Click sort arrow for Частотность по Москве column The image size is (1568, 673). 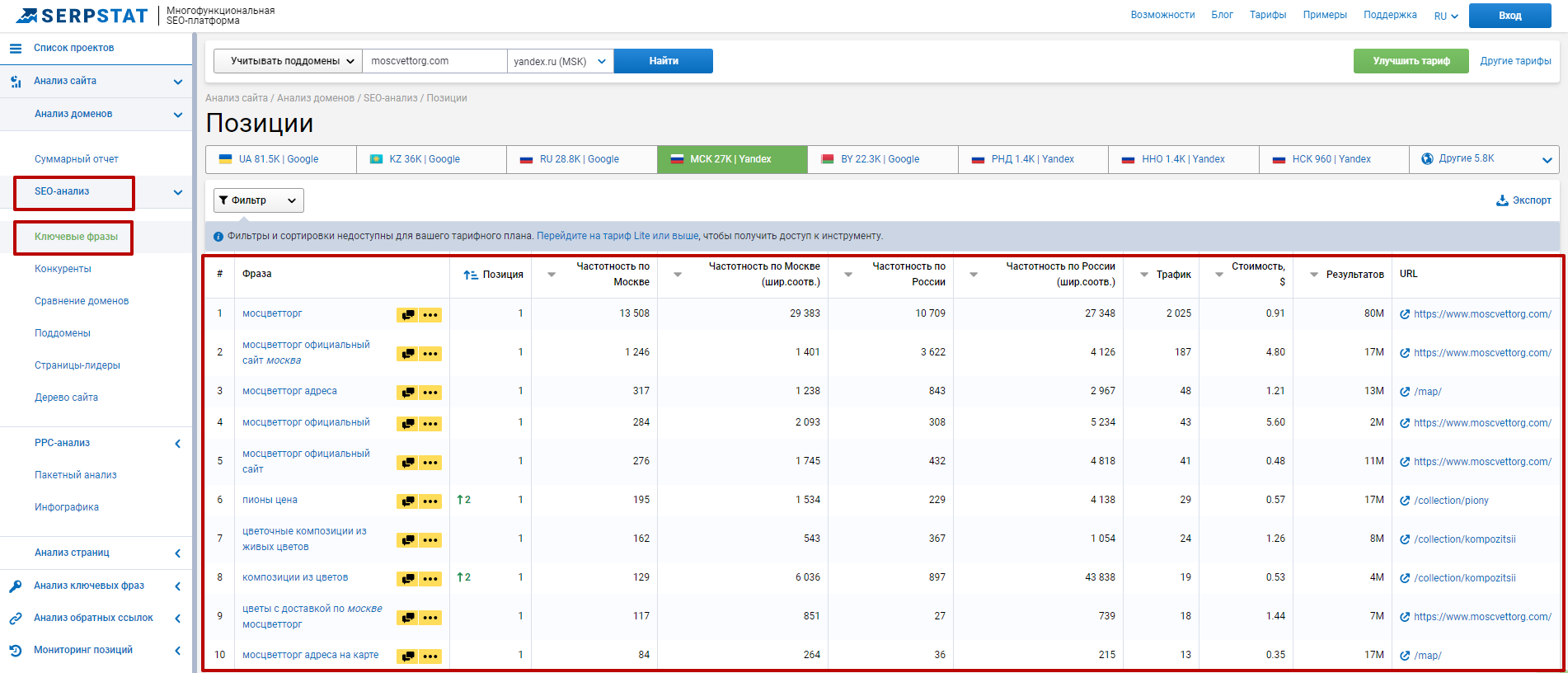pos(552,275)
